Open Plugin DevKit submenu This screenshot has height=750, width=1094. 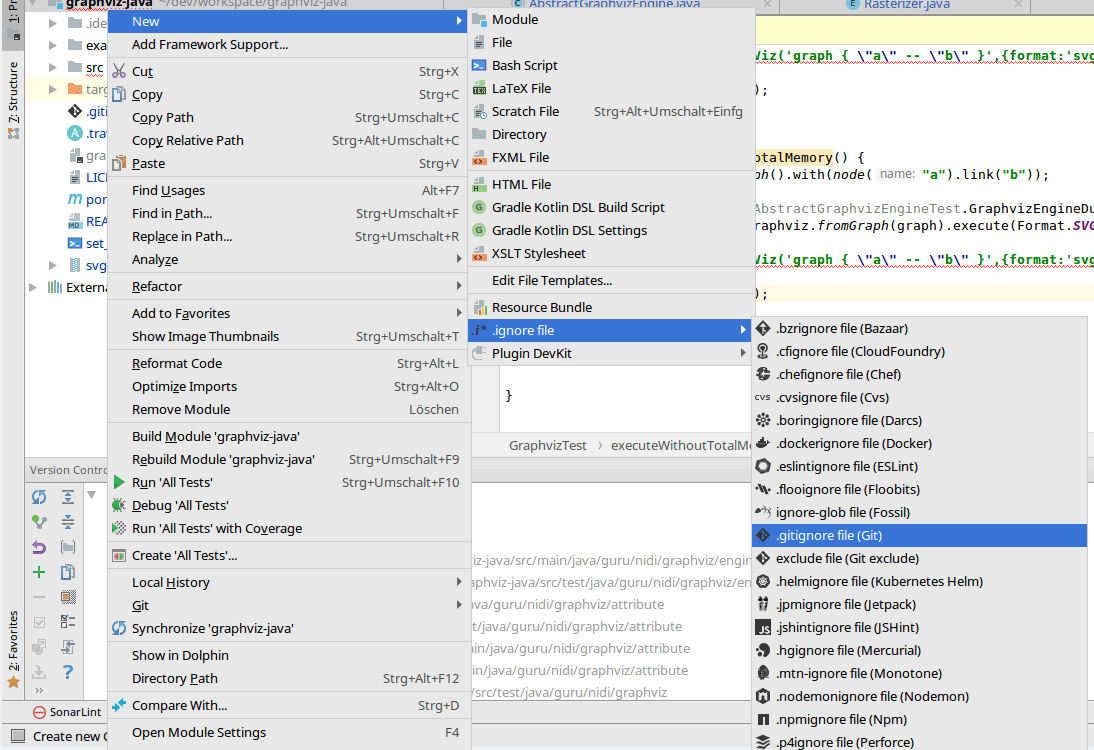tap(609, 353)
